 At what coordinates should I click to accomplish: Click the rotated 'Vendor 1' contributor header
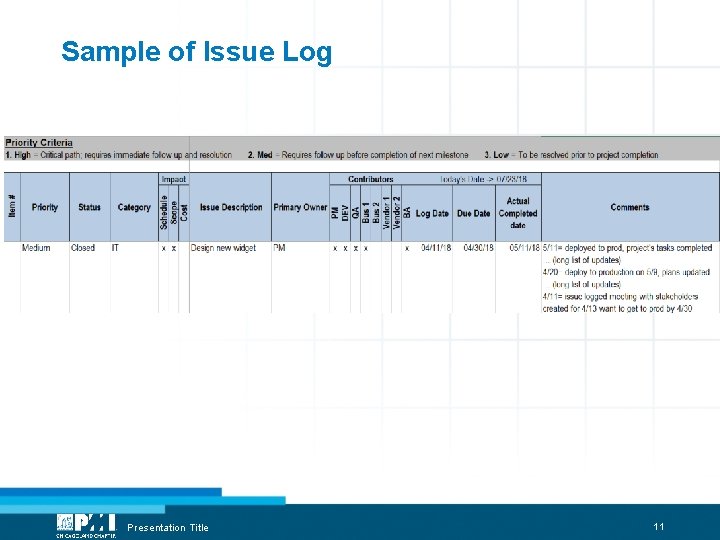386,213
